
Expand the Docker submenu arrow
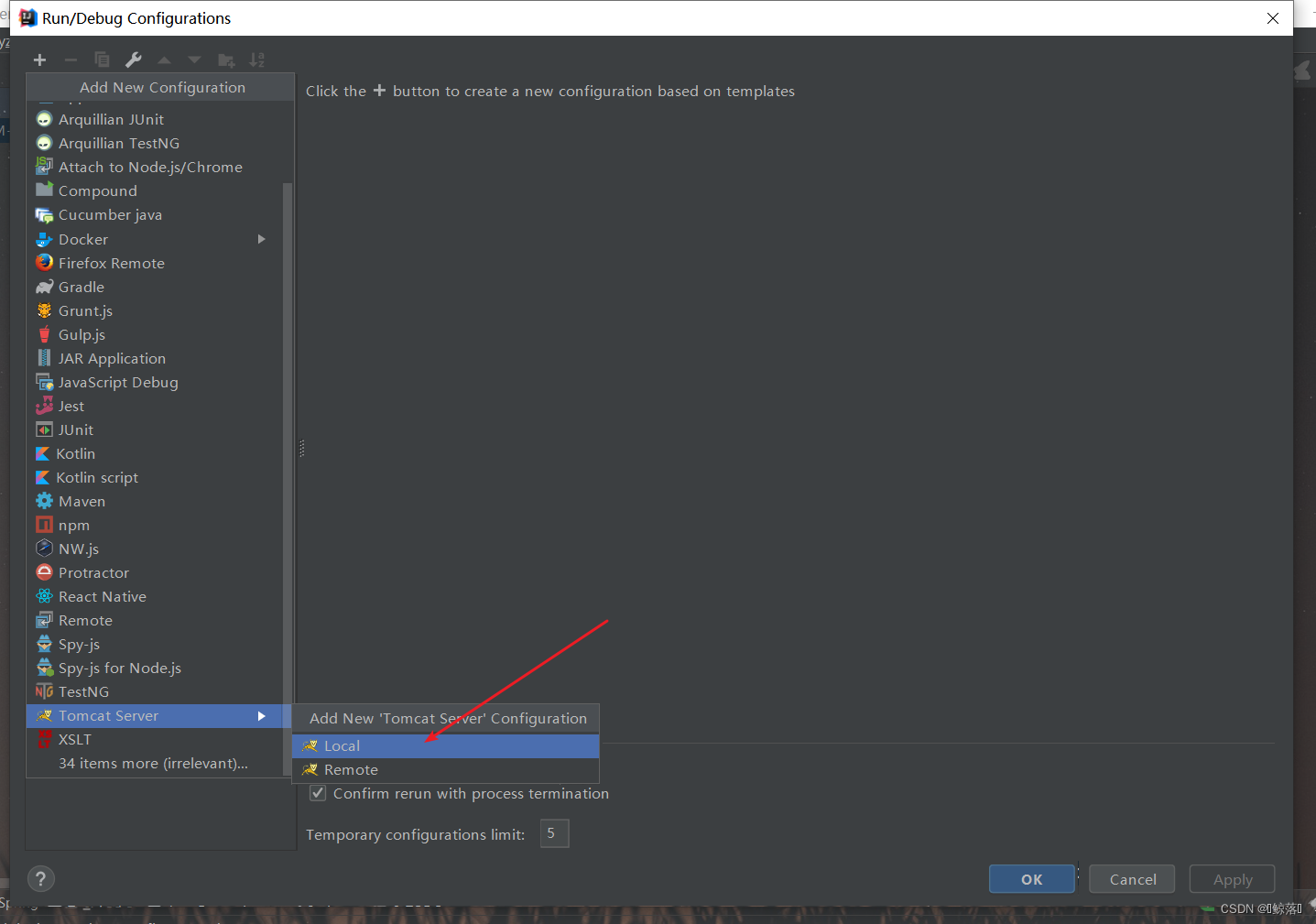[x=262, y=239]
